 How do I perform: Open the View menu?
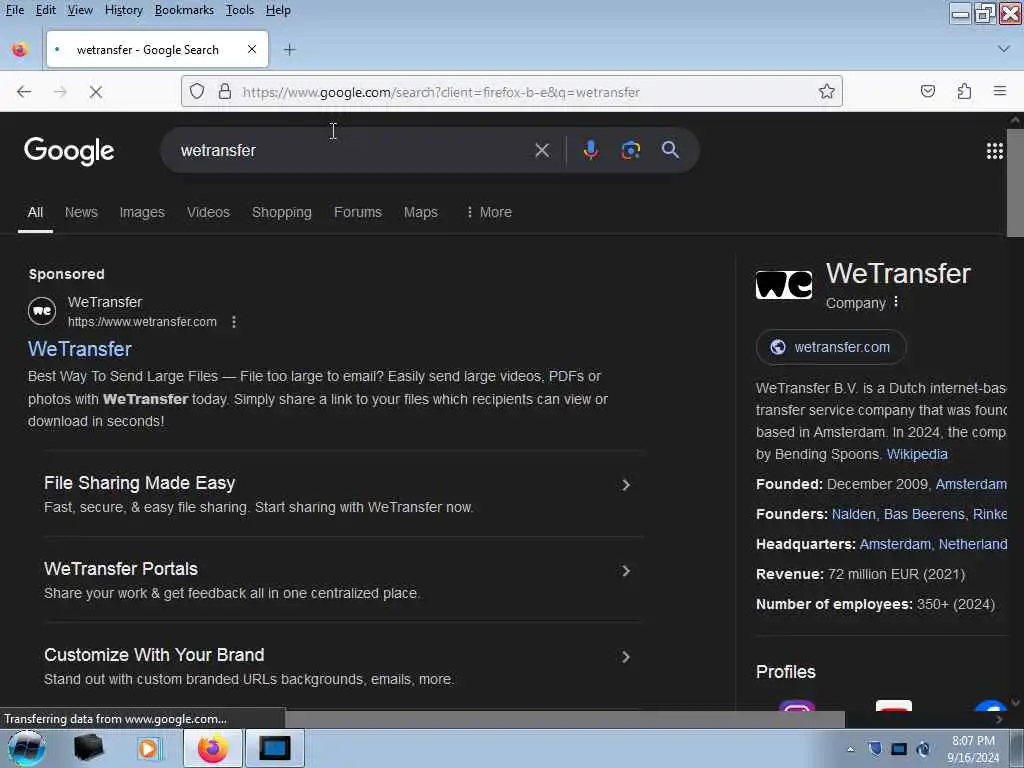point(80,10)
